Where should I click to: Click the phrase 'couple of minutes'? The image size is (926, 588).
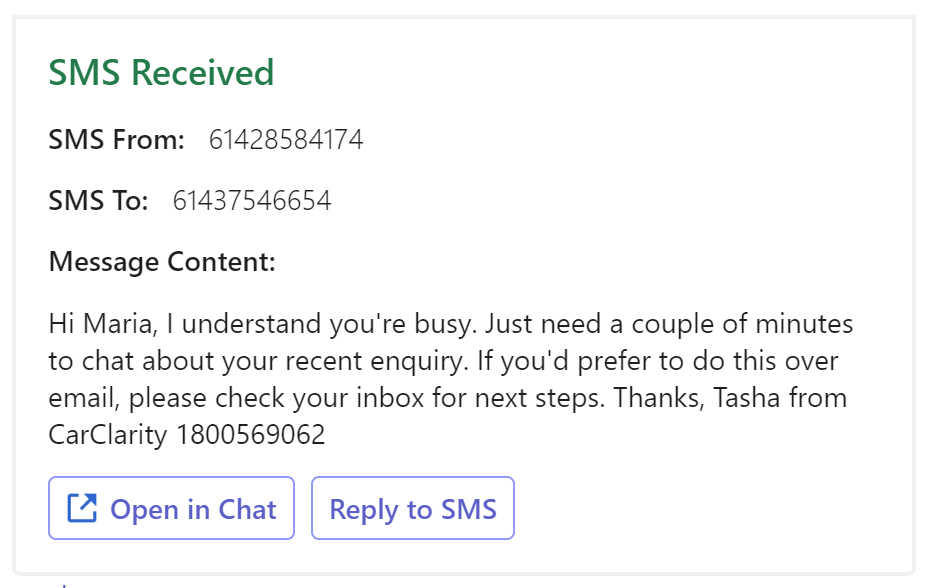[x=742, y=325]
